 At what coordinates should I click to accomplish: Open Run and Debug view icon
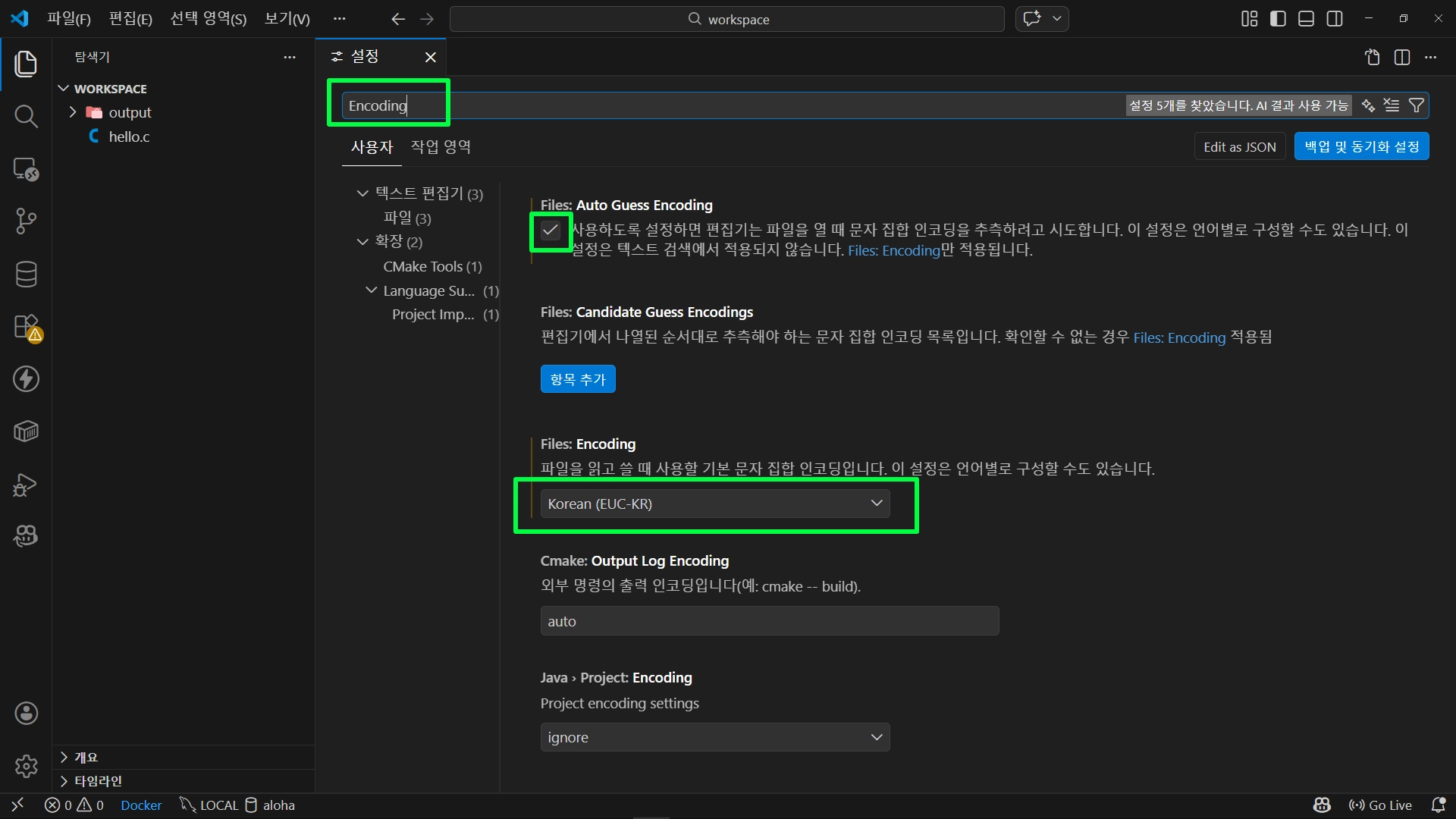(26, 485)
